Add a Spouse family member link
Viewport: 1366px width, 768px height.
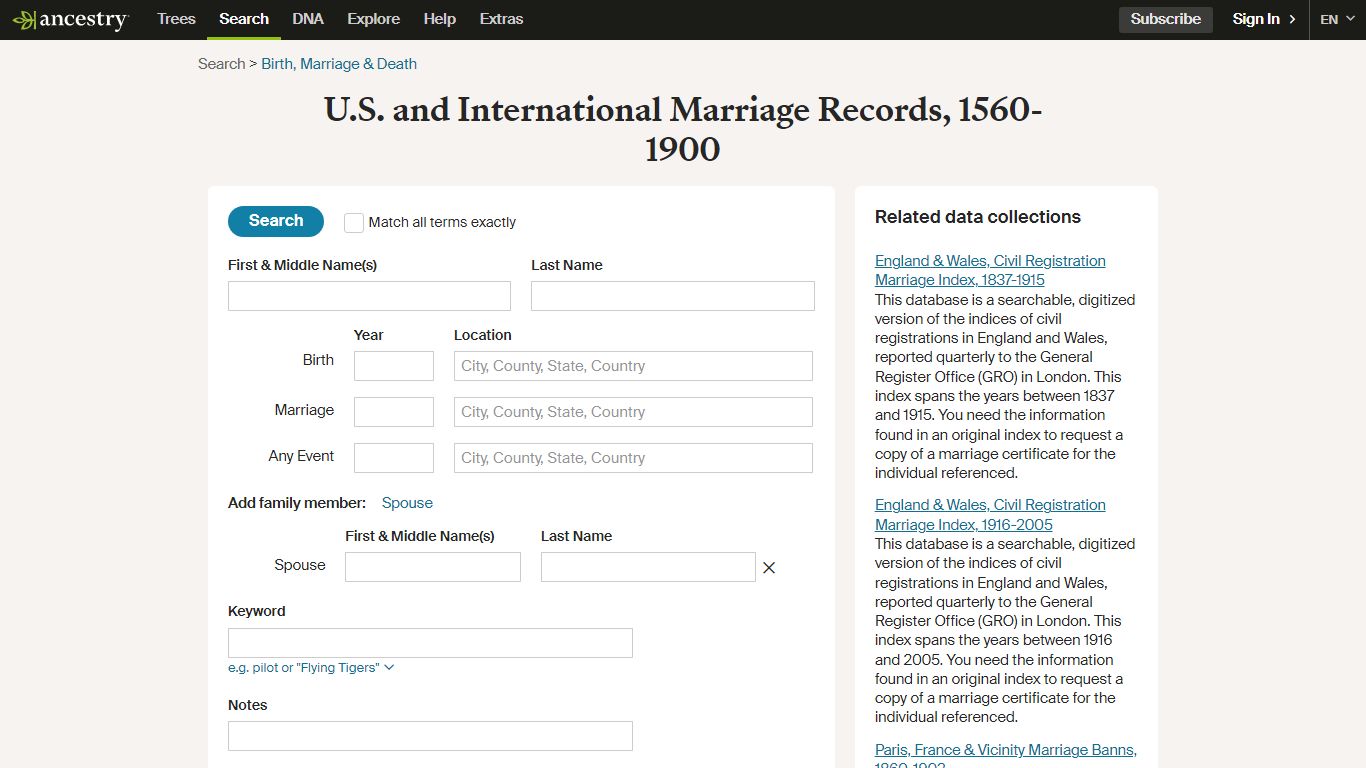pos(407,503)
